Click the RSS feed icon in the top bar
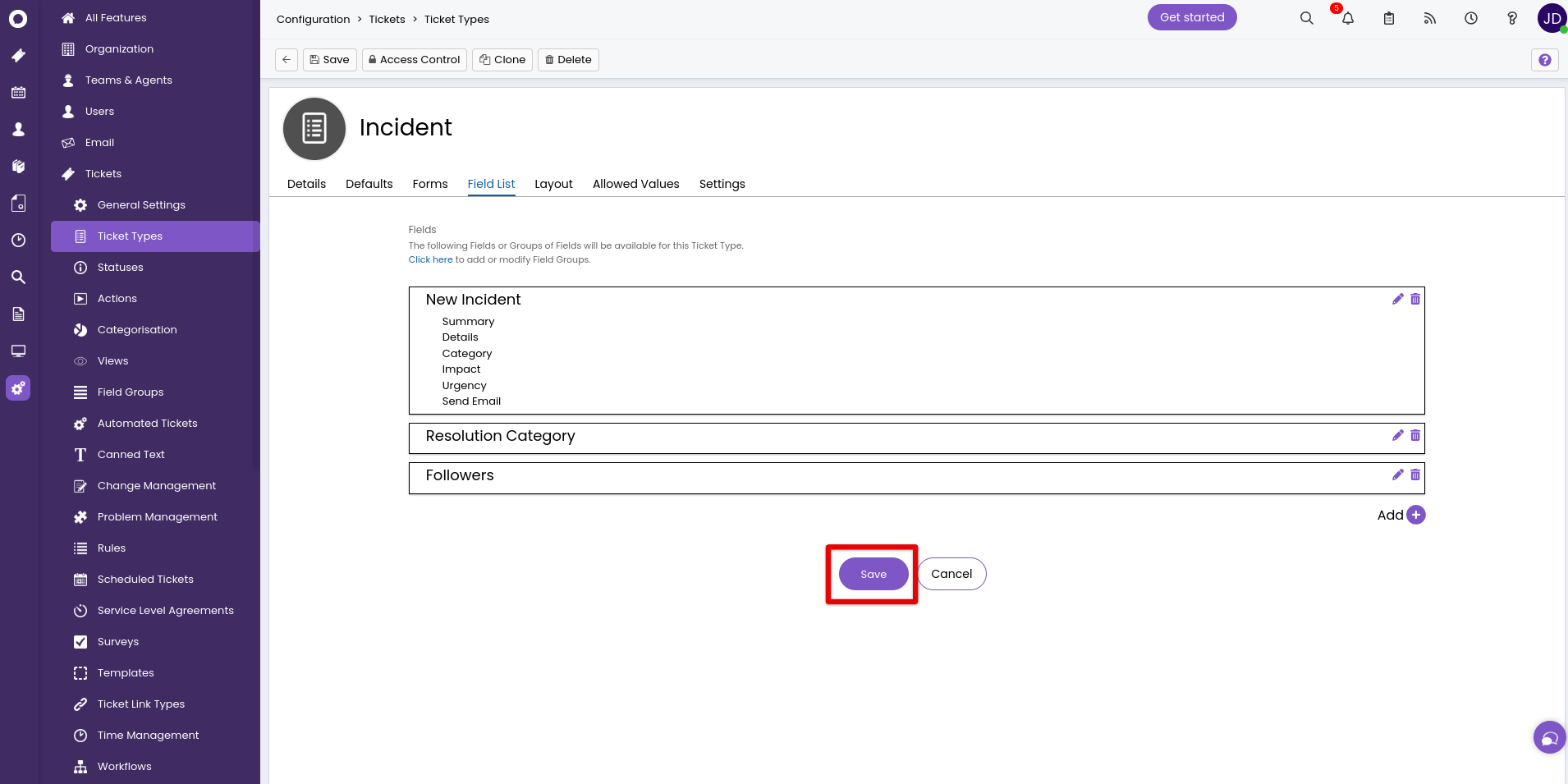This screenshot has height=784, width=1568. (1430, 17)
